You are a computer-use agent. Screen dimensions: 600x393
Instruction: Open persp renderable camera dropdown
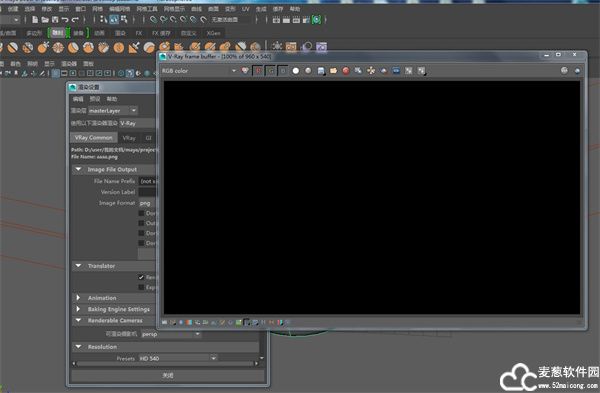click(171, 334)
